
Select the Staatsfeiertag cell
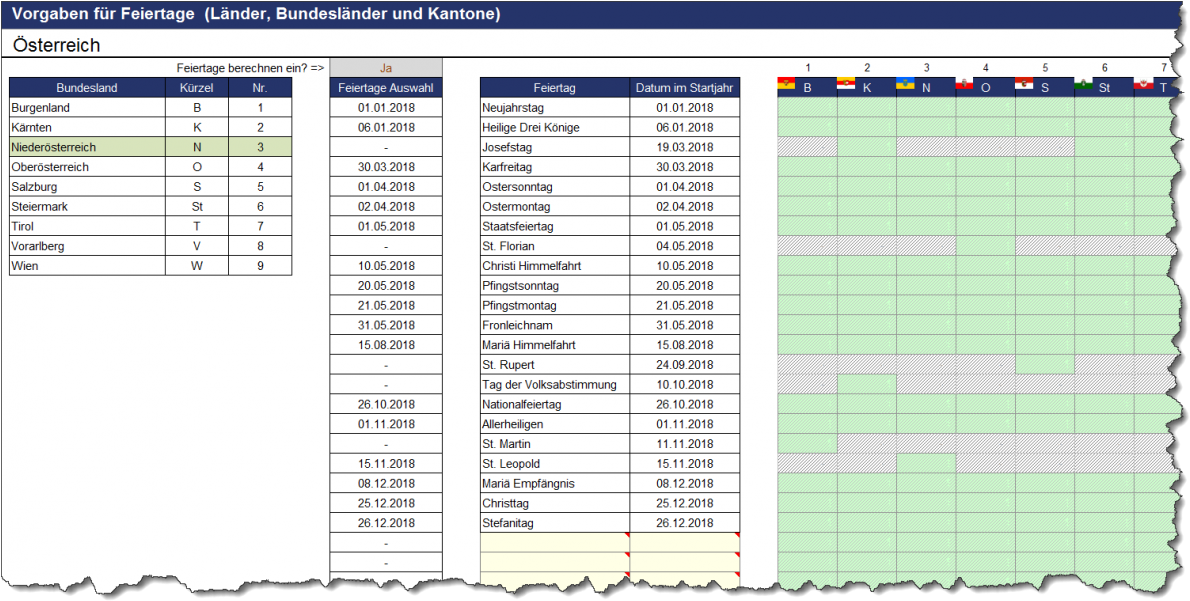coord(555,226)
